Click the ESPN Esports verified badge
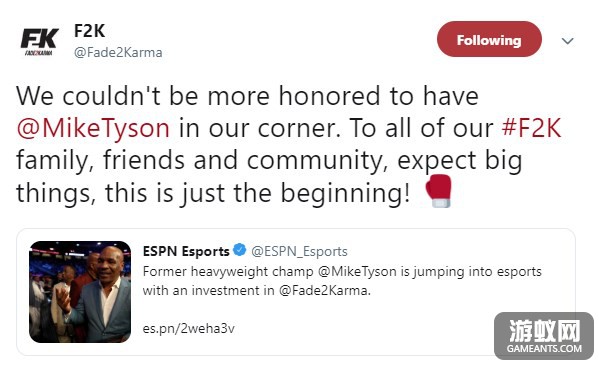599x365 pixels. coord(240,250)
